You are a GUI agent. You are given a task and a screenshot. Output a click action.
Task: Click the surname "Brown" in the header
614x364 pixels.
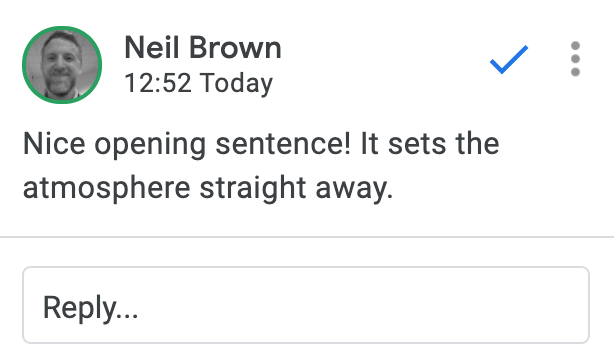[x=235, y=48]
